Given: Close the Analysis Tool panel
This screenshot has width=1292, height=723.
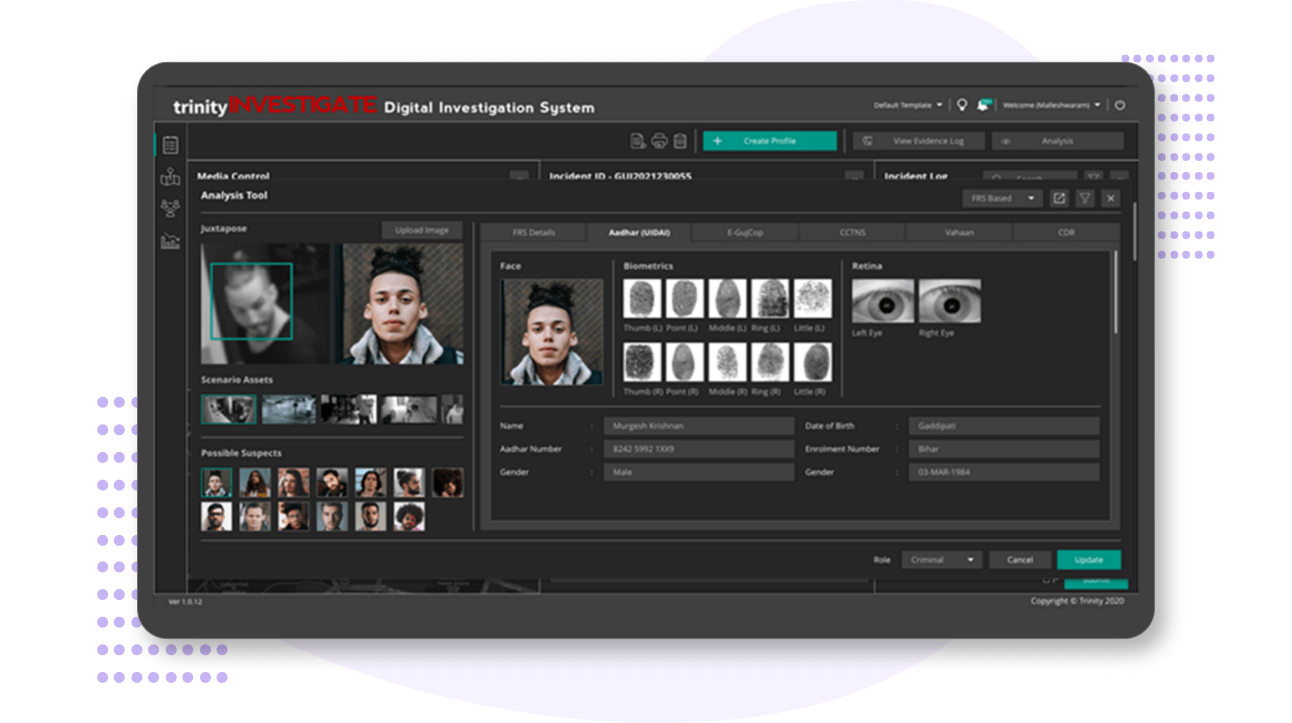Looking at the screenshot, I should pos(1110,198).
